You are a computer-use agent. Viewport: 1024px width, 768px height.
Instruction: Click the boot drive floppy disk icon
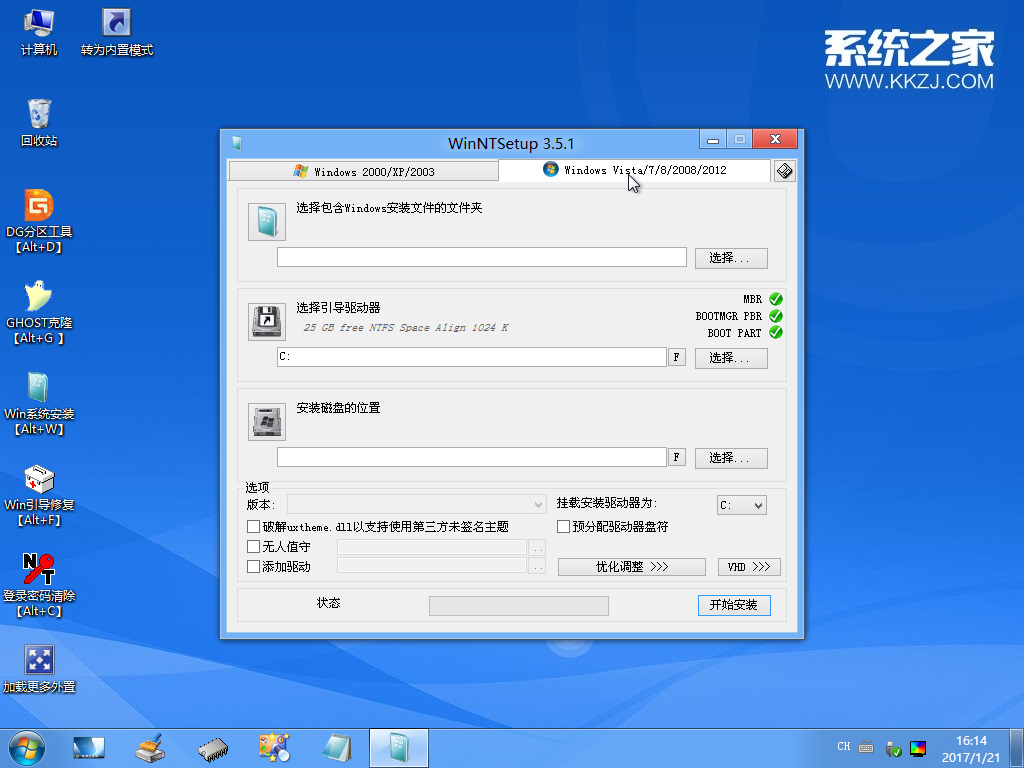tap(266, 321)
